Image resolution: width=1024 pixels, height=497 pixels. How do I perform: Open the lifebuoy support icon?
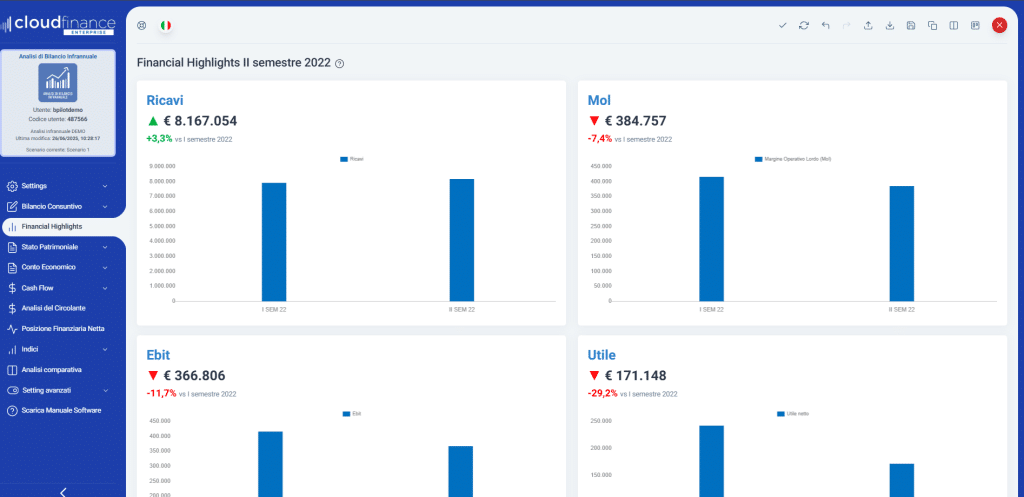click(141, 25)
